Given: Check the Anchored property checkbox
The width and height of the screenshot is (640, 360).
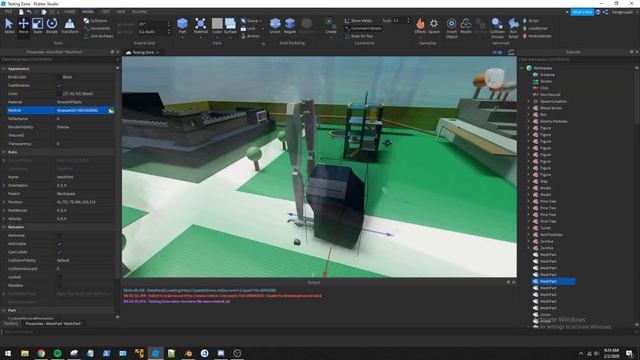Looking at the screenshot, I should click(x=60, y=236).
